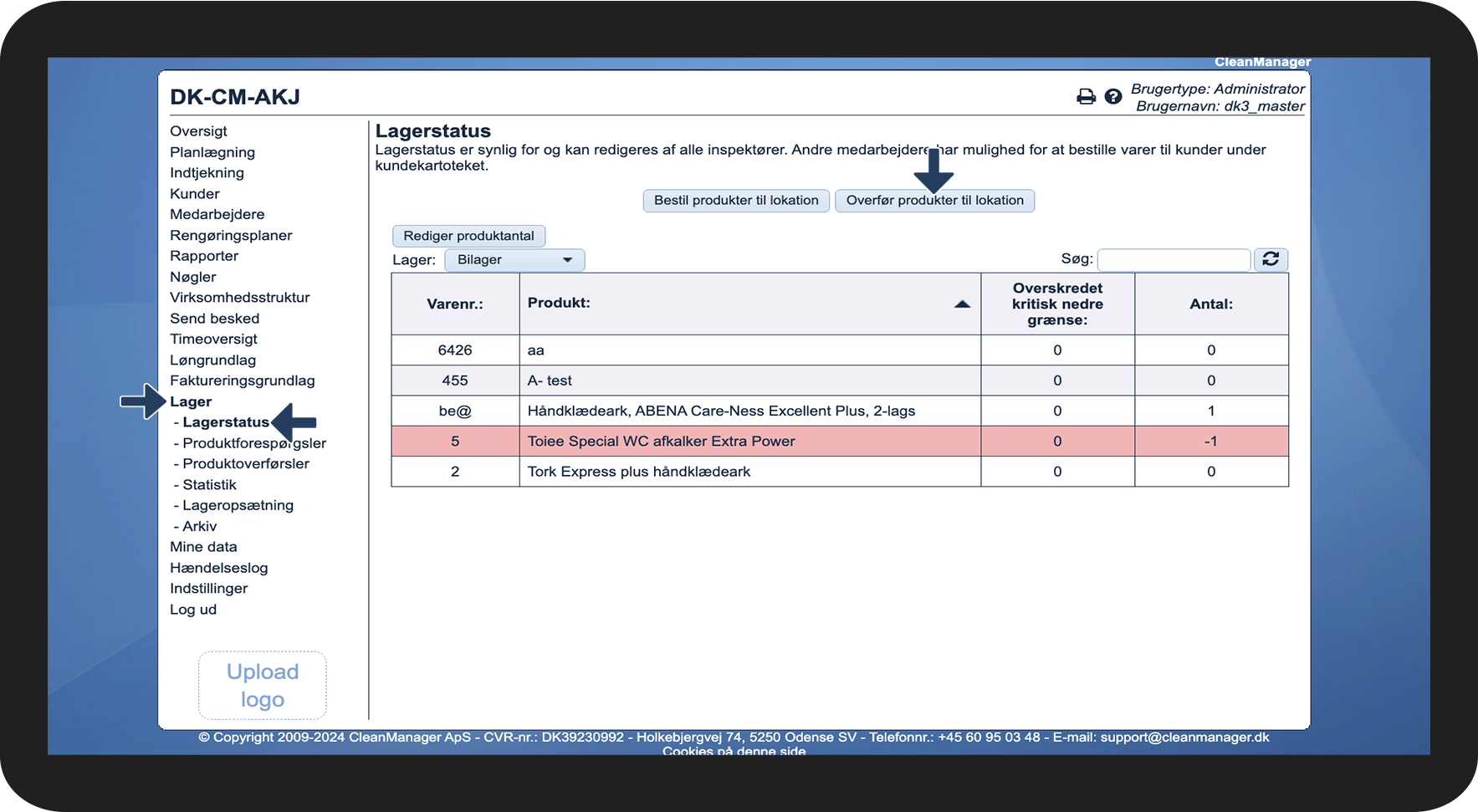The height and width of the screenshot is (812, 1478).
Task: Navigate to Rengøringsplaner
Action: (231, 236)
